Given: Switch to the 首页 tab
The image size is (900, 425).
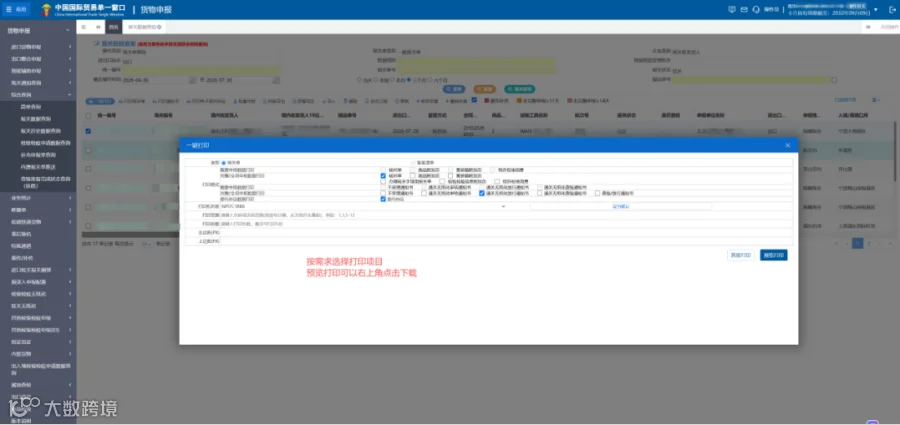Looking at the screenshot, I should (x=114, y=27).
